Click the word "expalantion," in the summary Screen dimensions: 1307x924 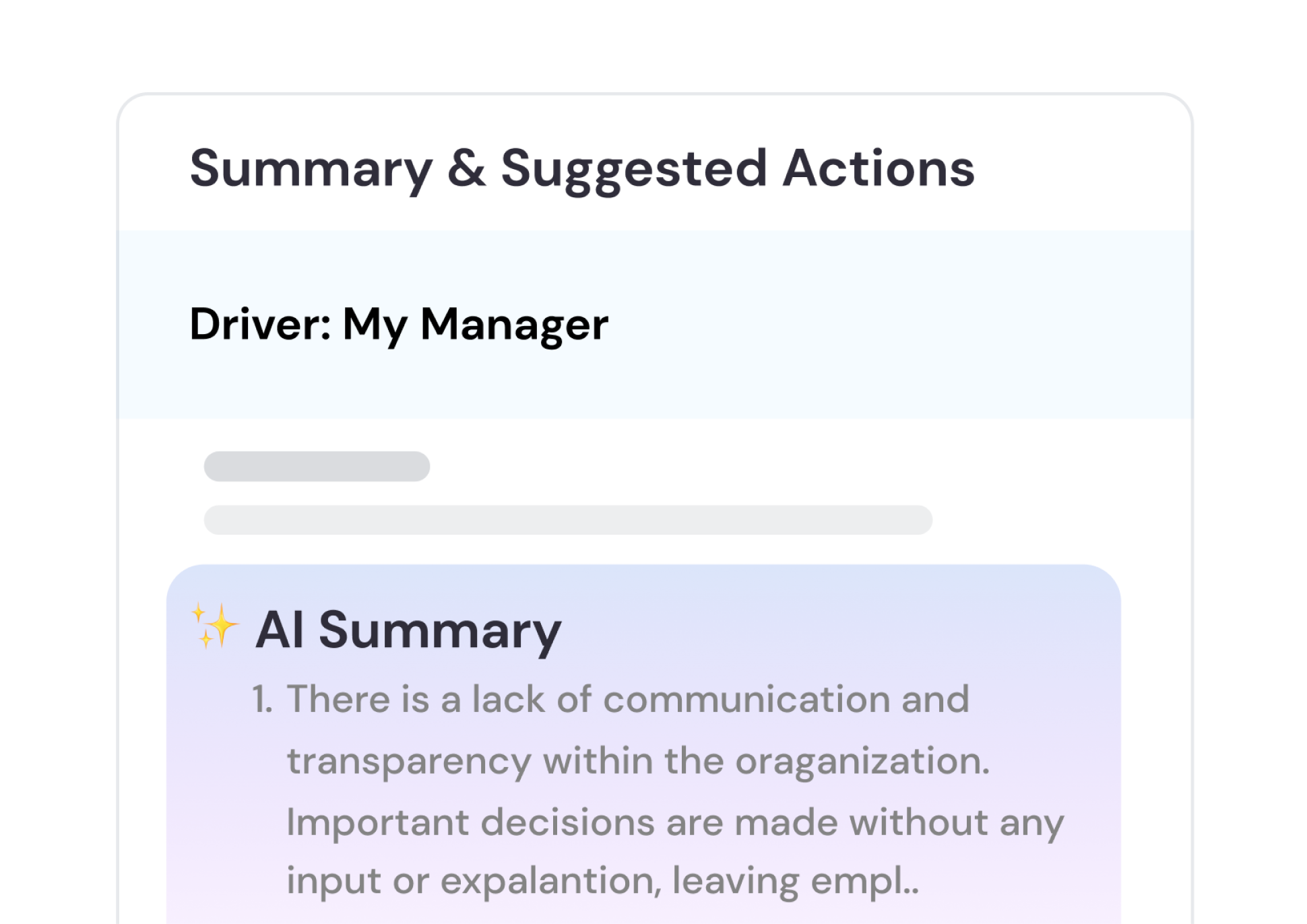tap(550, 880)
